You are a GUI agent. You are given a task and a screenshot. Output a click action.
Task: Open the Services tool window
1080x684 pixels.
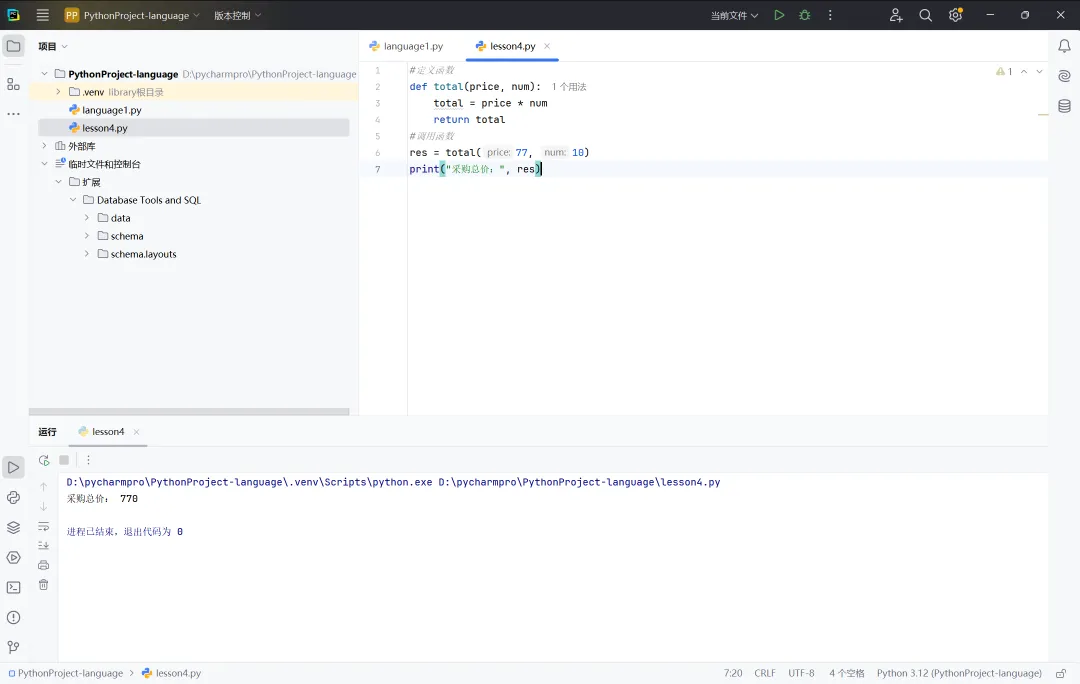[14, 557]
